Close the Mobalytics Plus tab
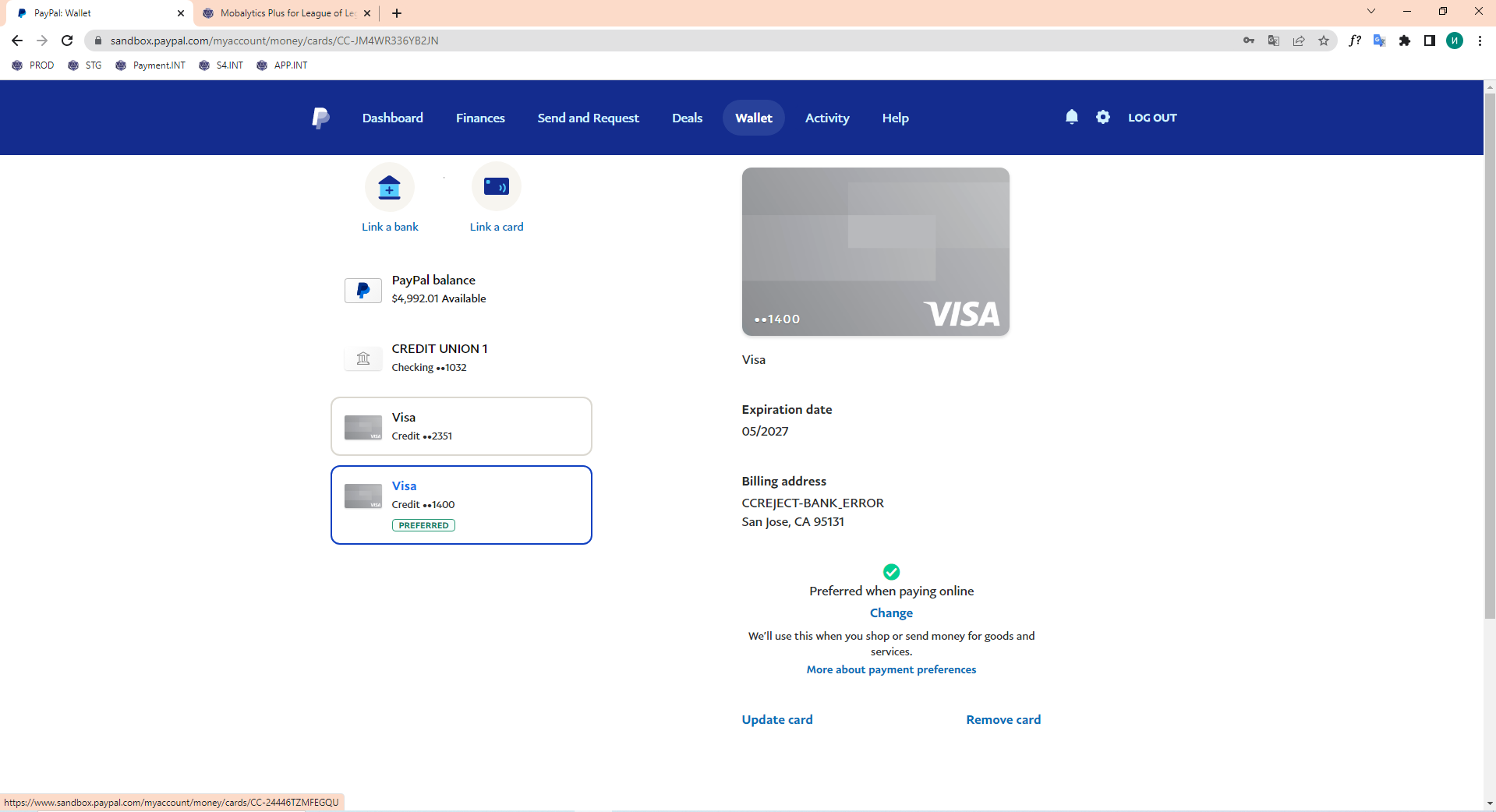 [x=367, y=13]
